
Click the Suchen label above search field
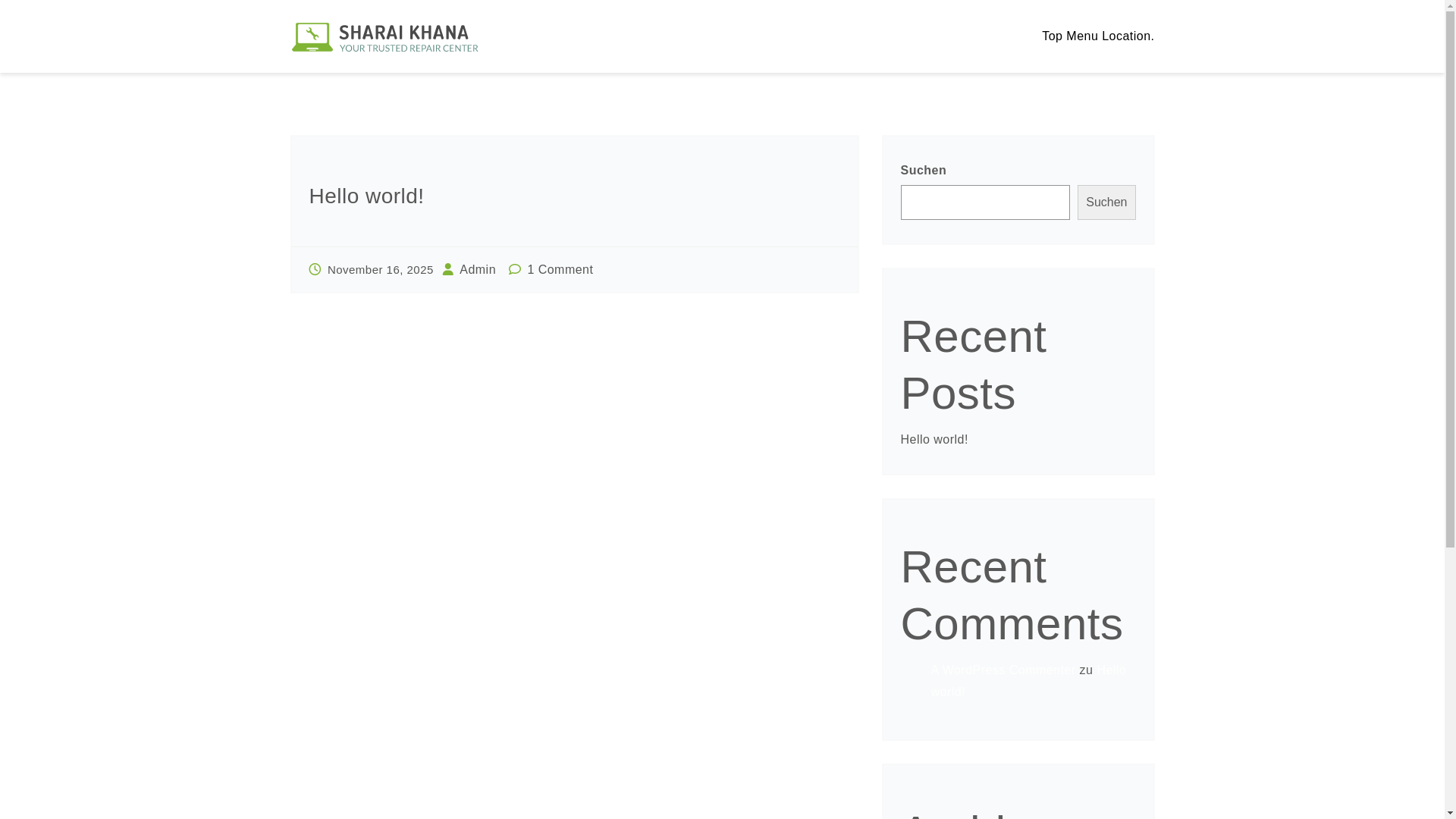tap(923, 171)
